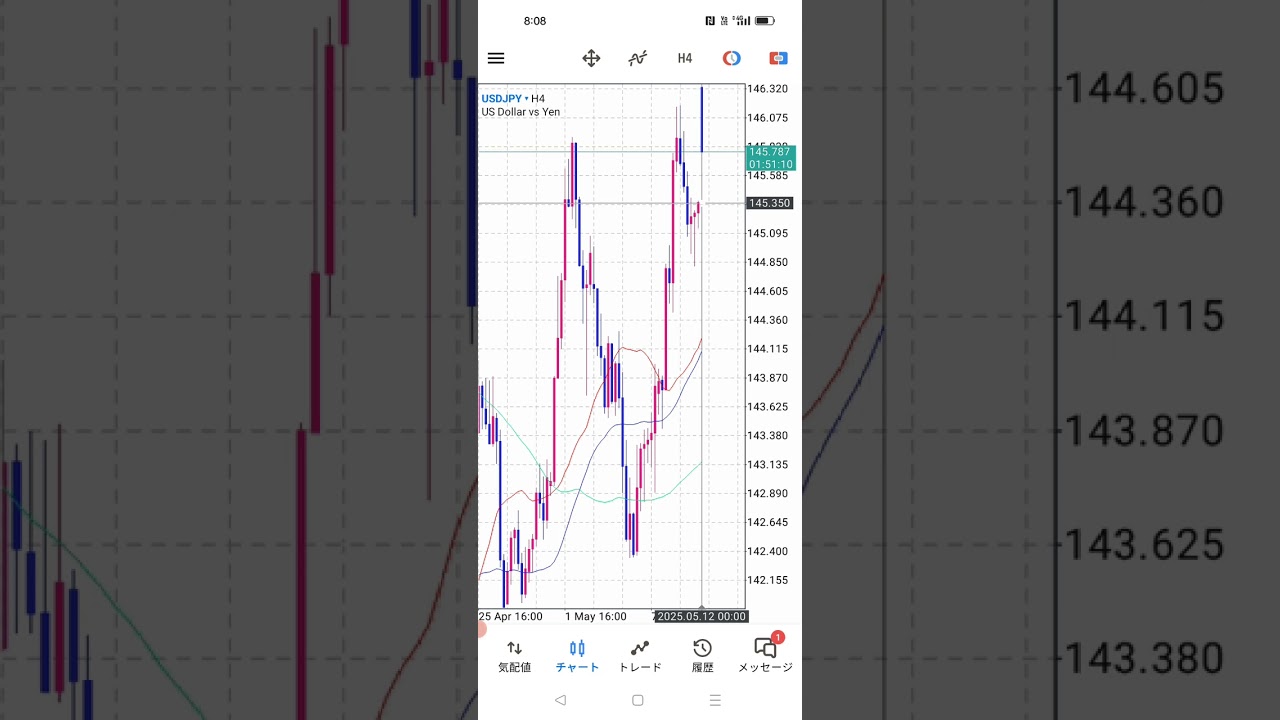Change the H4 timeframe in toolbar
Viewport: 1280px width, 720px height.
tap(685, 58)
